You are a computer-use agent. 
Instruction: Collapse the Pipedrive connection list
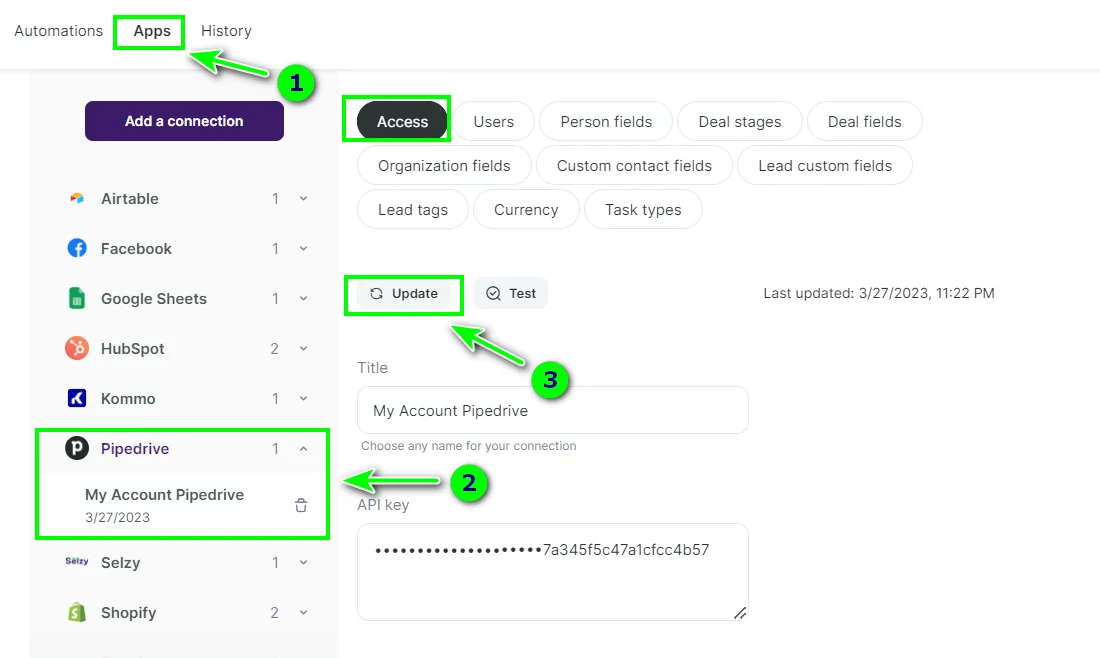pos(303,448)
